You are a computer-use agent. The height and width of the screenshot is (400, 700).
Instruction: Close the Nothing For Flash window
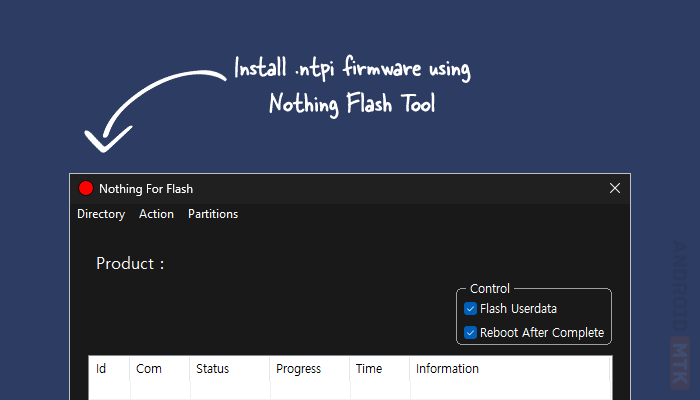click(615, 188)
